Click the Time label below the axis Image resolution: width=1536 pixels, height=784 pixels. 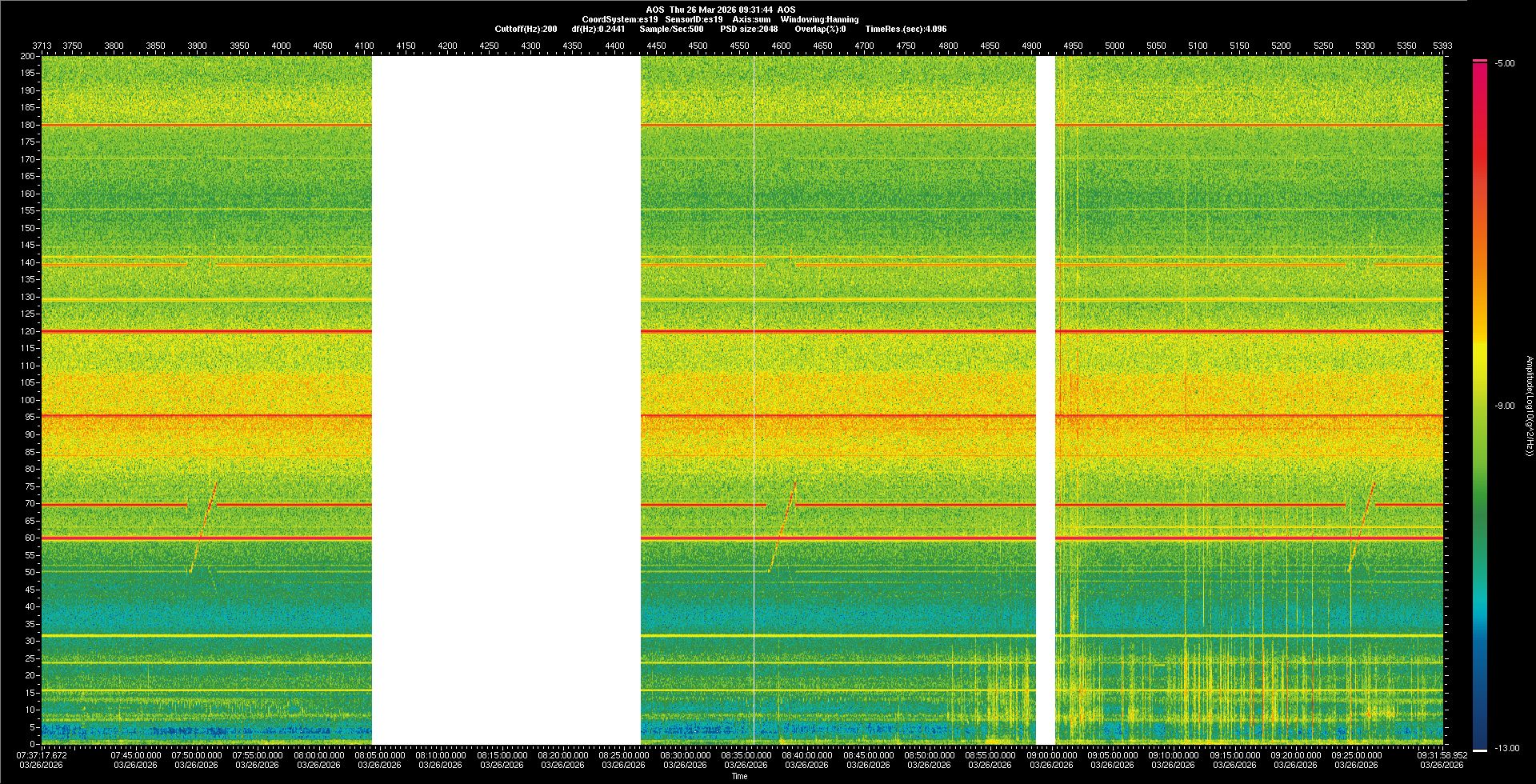739,776
